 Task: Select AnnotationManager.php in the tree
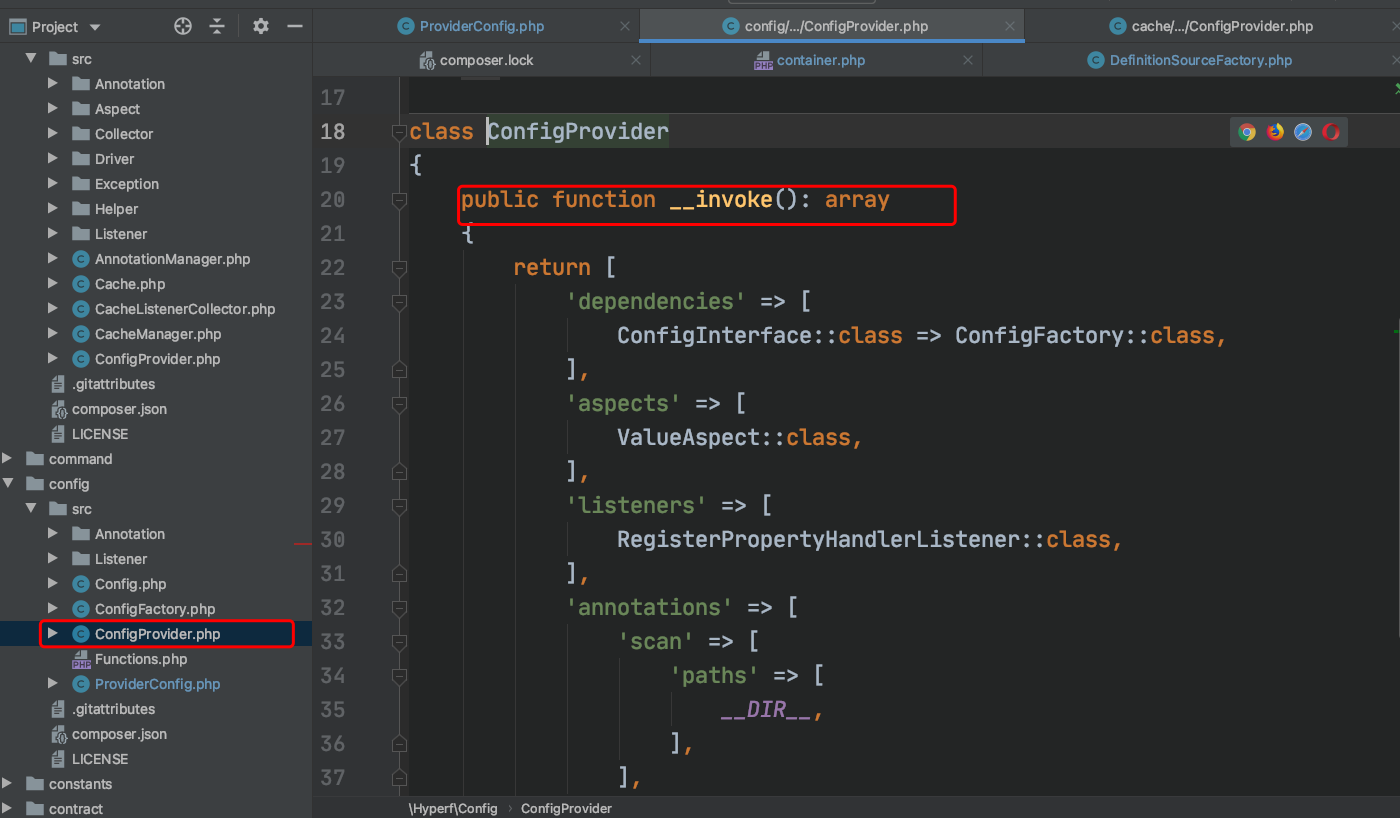point(172,259)
